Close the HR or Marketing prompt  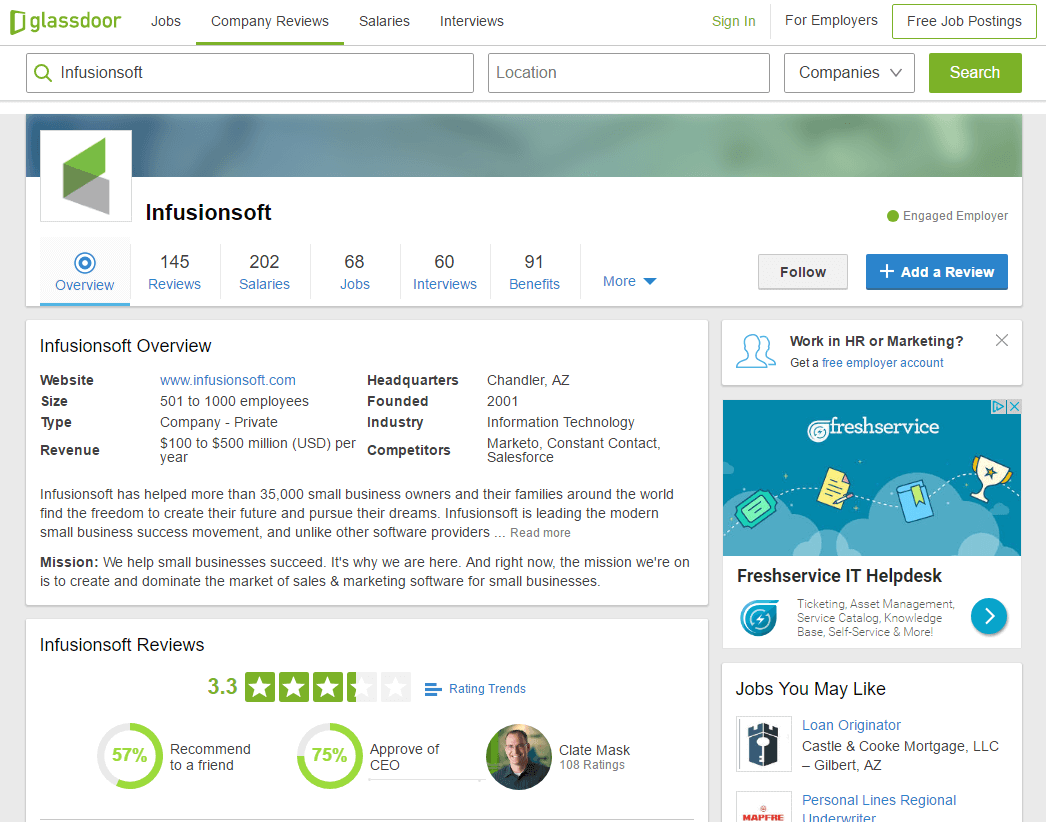pyautogui.click(x=1001, y=340)
